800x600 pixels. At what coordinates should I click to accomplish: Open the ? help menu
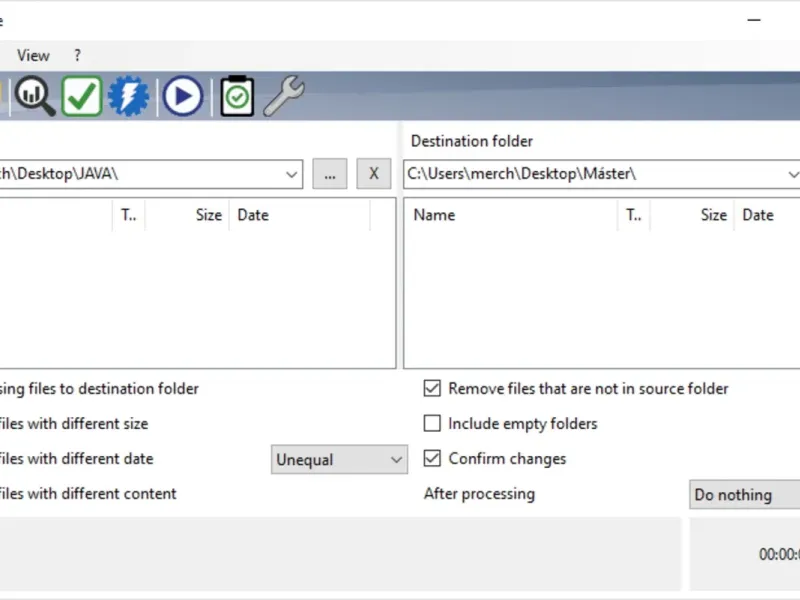(x=77, y=55)
